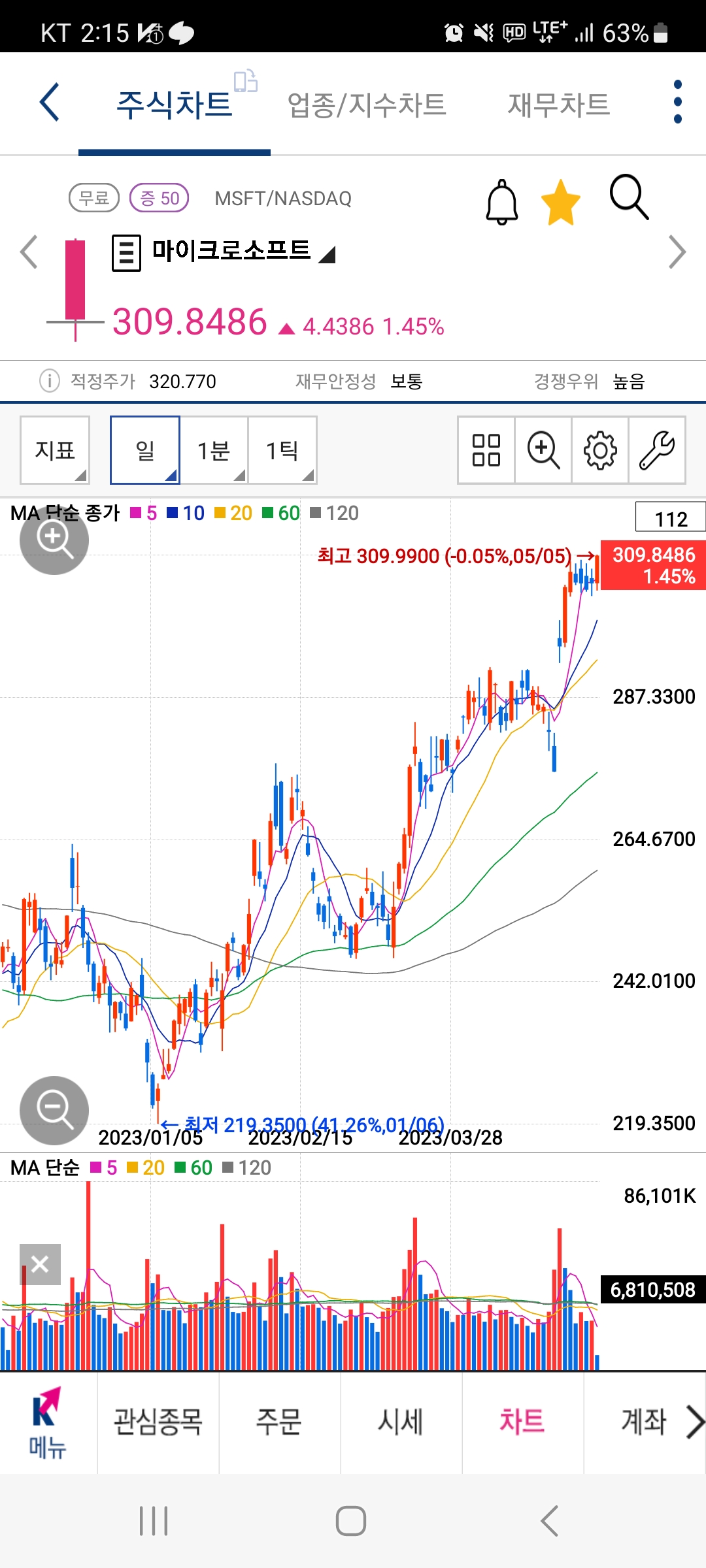Open Android recent apps button

[154, 1522]
